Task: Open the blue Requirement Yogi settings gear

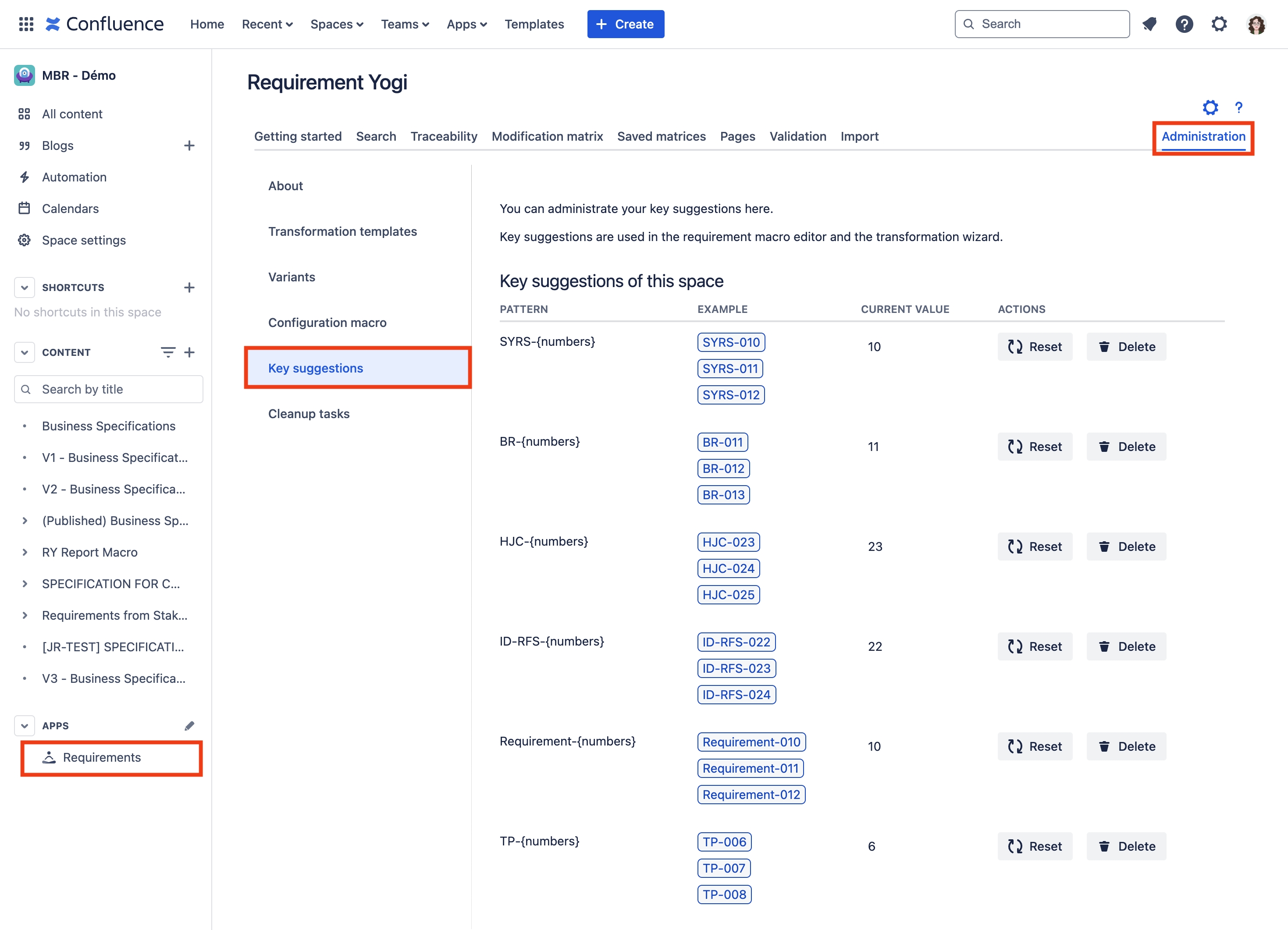Action: (x=1210, y=107)
